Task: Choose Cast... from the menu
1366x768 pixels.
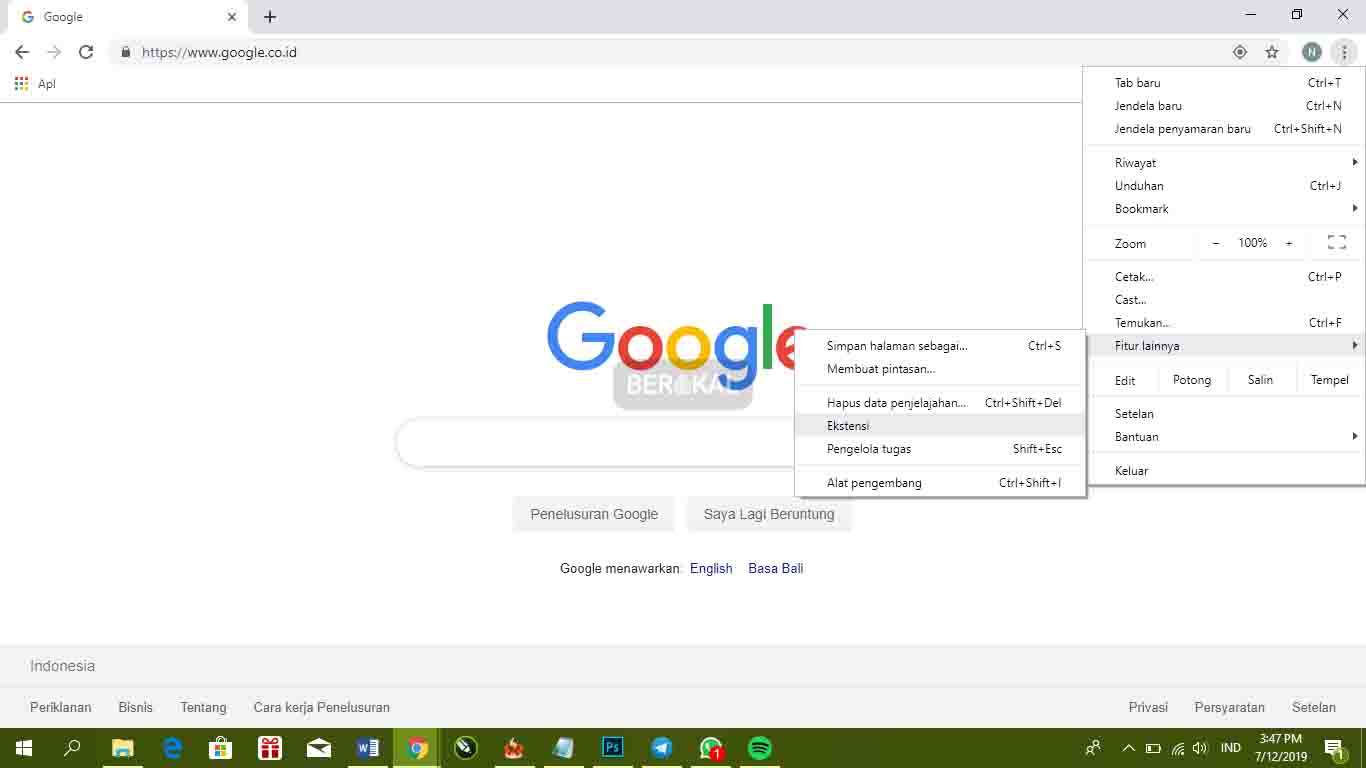Action: tap(1224, 300)
